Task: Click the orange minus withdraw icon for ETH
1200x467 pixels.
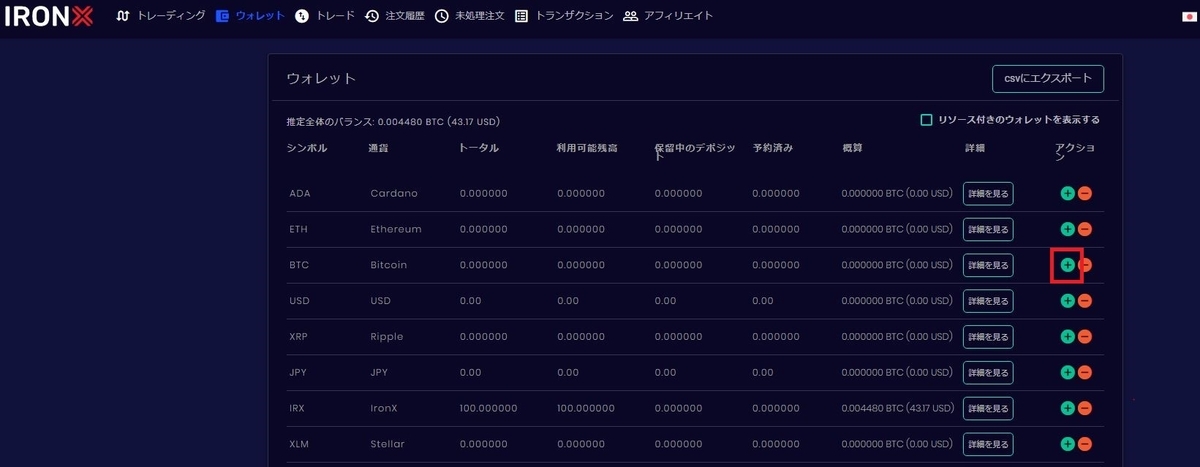Action: coord(1084,229)
